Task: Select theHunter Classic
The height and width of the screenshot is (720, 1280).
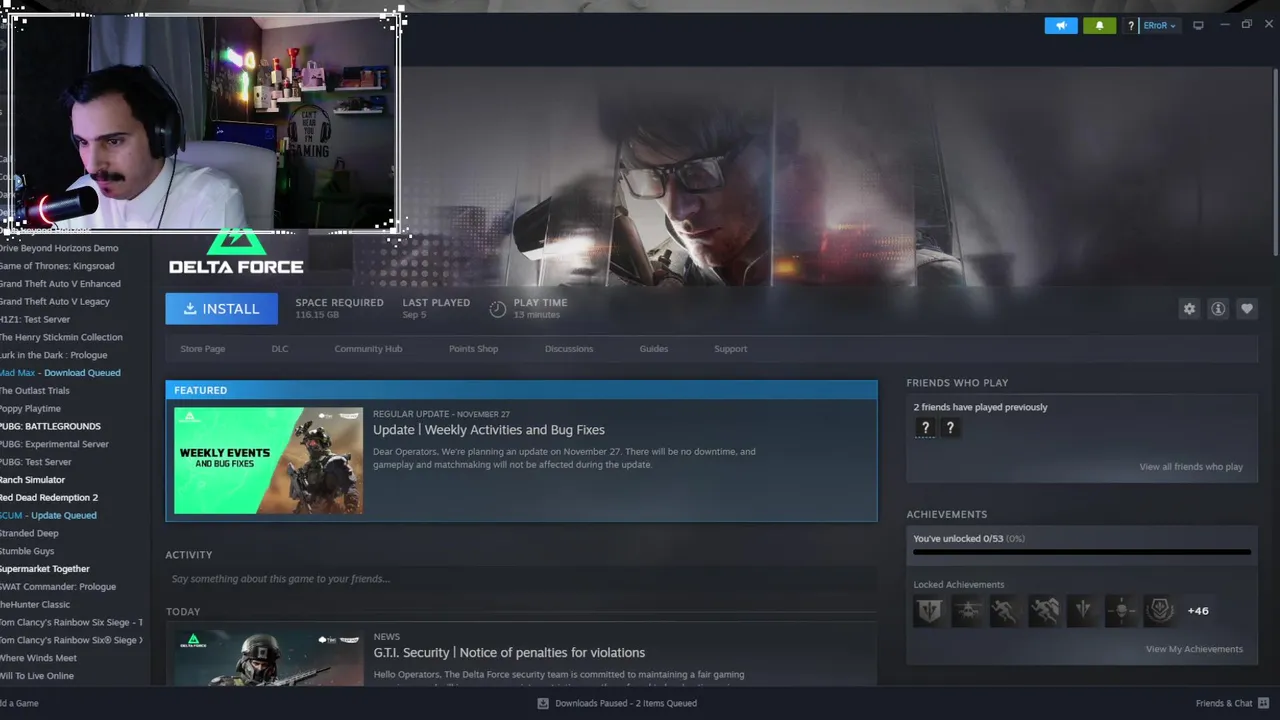Action: 34,605
